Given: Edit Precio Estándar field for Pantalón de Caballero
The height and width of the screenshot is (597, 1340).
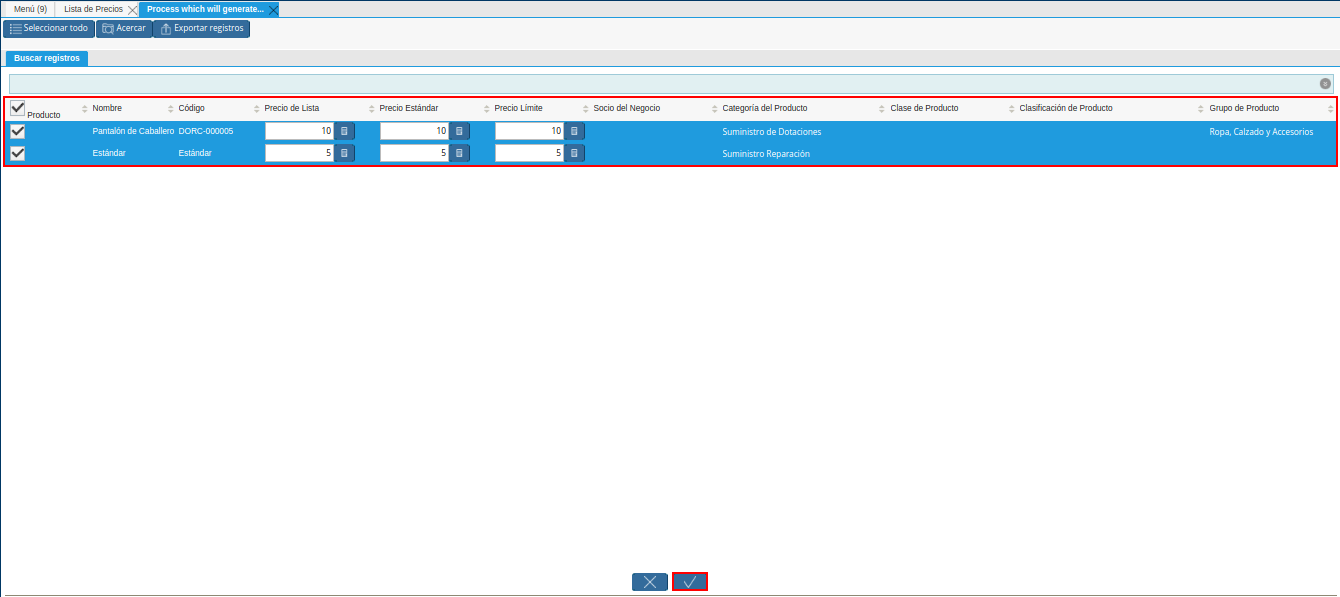Looking at the screenshot, I should click(414, 131).
